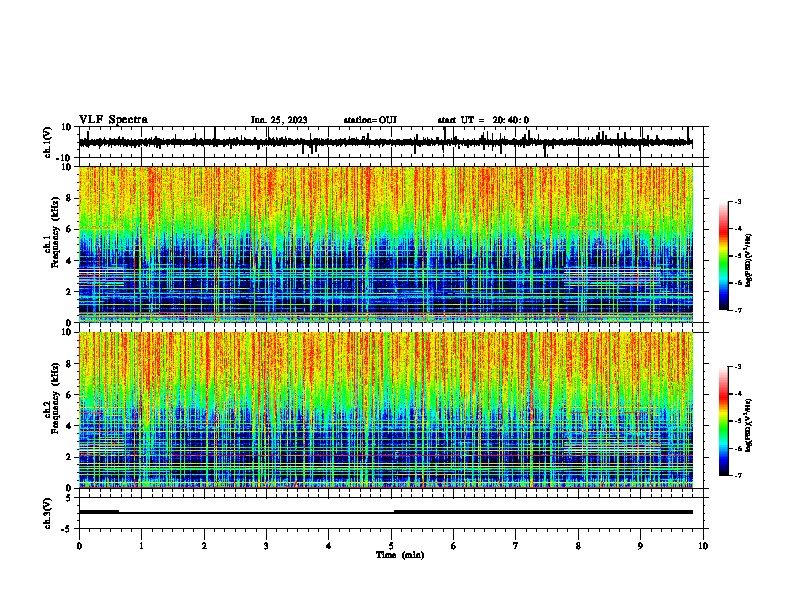Click the ch.3 voltage trace panel
The height and width of the screenshot is (612, 792).
393,513
